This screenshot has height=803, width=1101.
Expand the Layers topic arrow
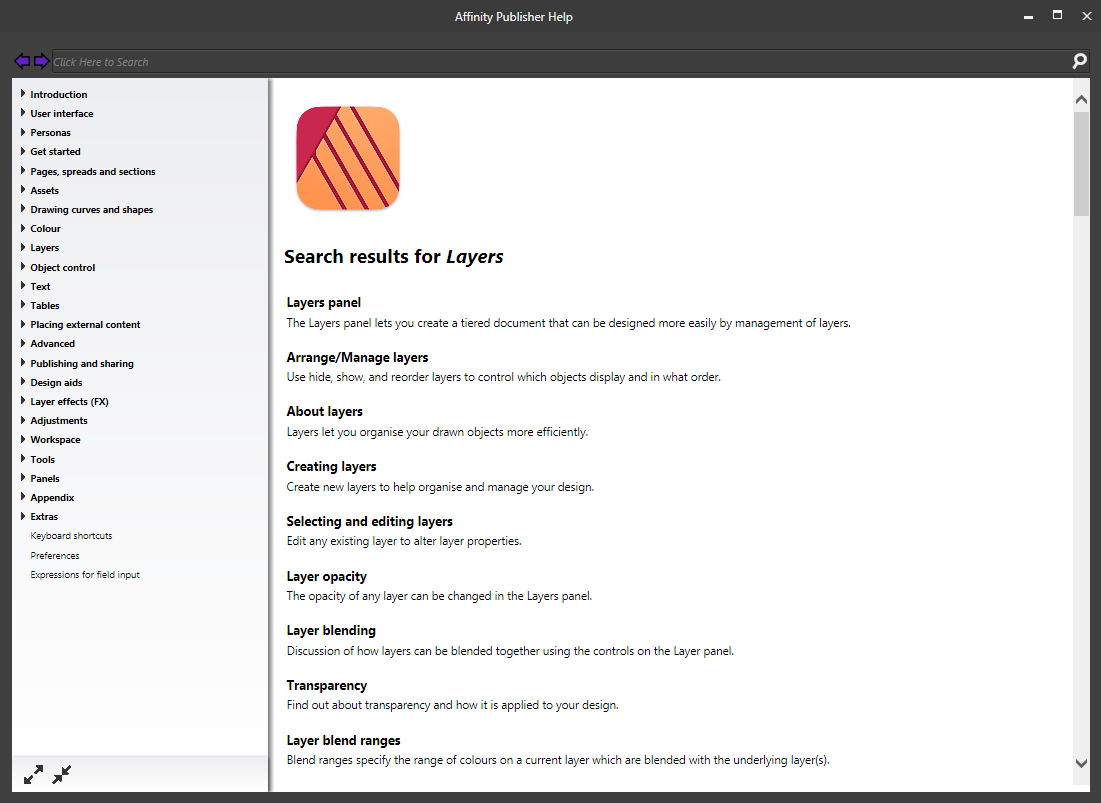pos(22,247)
